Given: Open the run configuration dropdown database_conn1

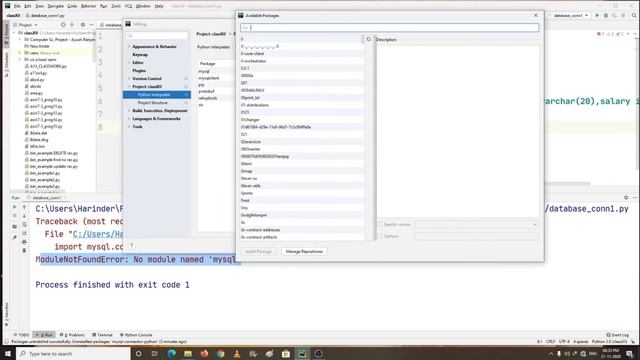Looking at the screenshot, I should tap(570, 15).
